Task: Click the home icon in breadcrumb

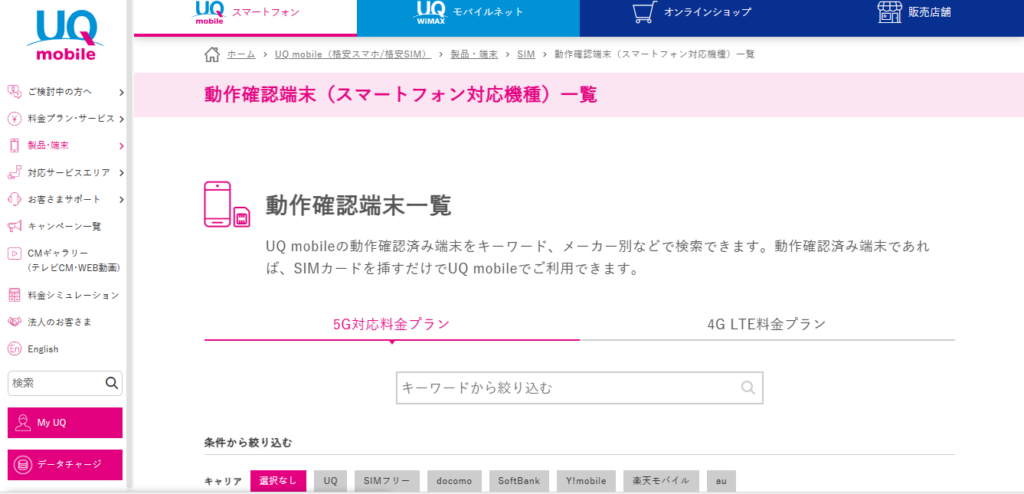Action: [212, 54]
